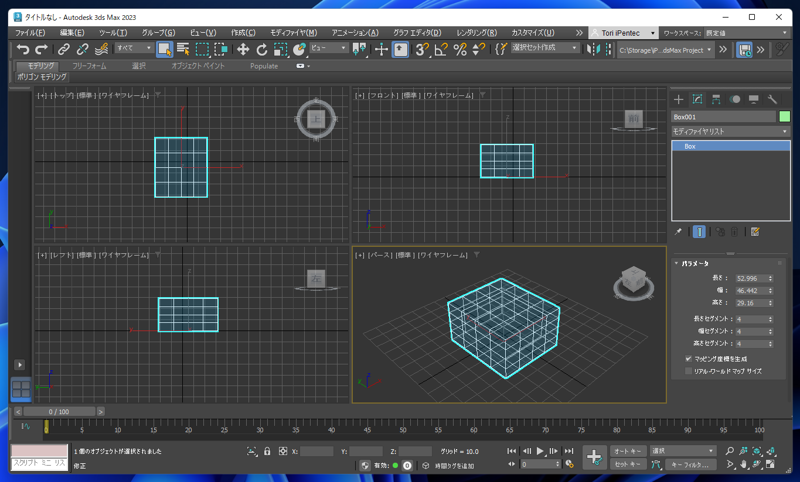Select the Move tool
The width and height of the screenshot is (800, 482).
(x=243, y=49)
